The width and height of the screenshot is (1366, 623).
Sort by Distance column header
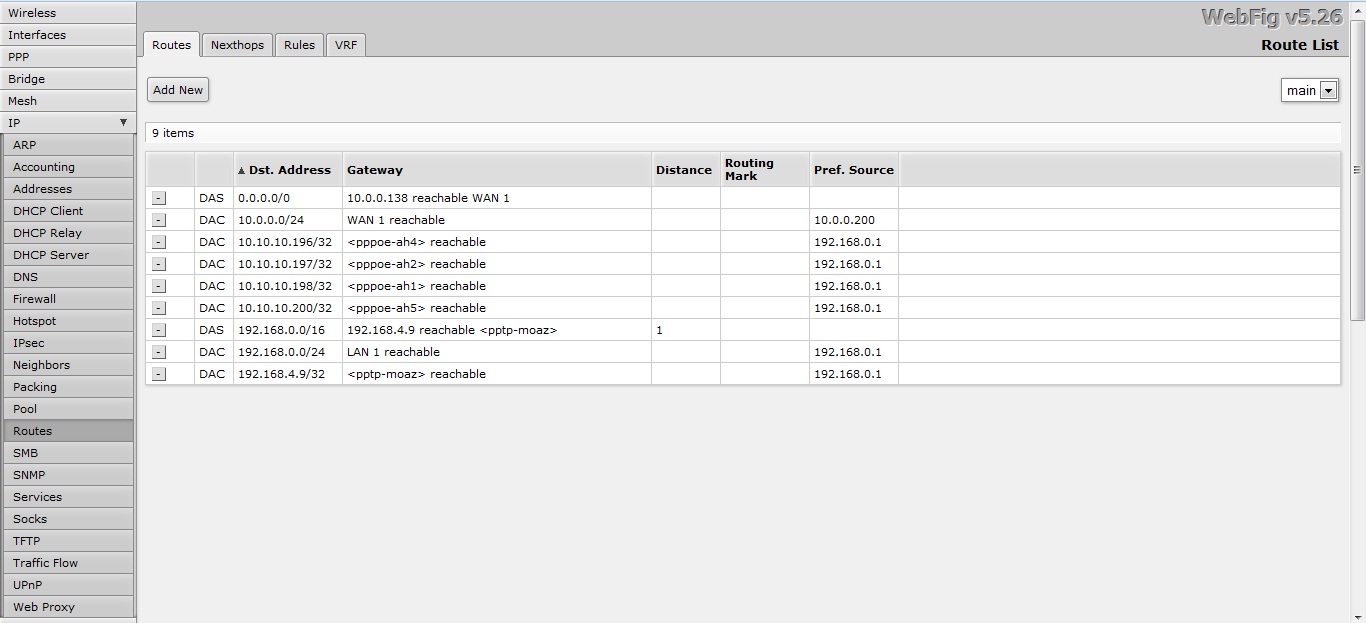[x=686, y=170]
